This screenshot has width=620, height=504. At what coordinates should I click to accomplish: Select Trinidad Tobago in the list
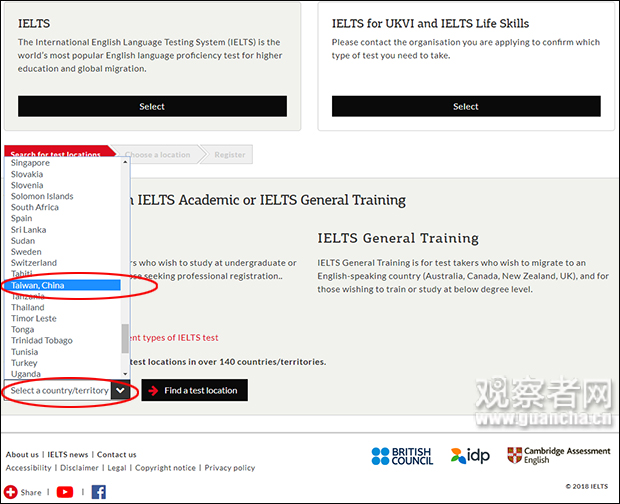pos(62,340)
